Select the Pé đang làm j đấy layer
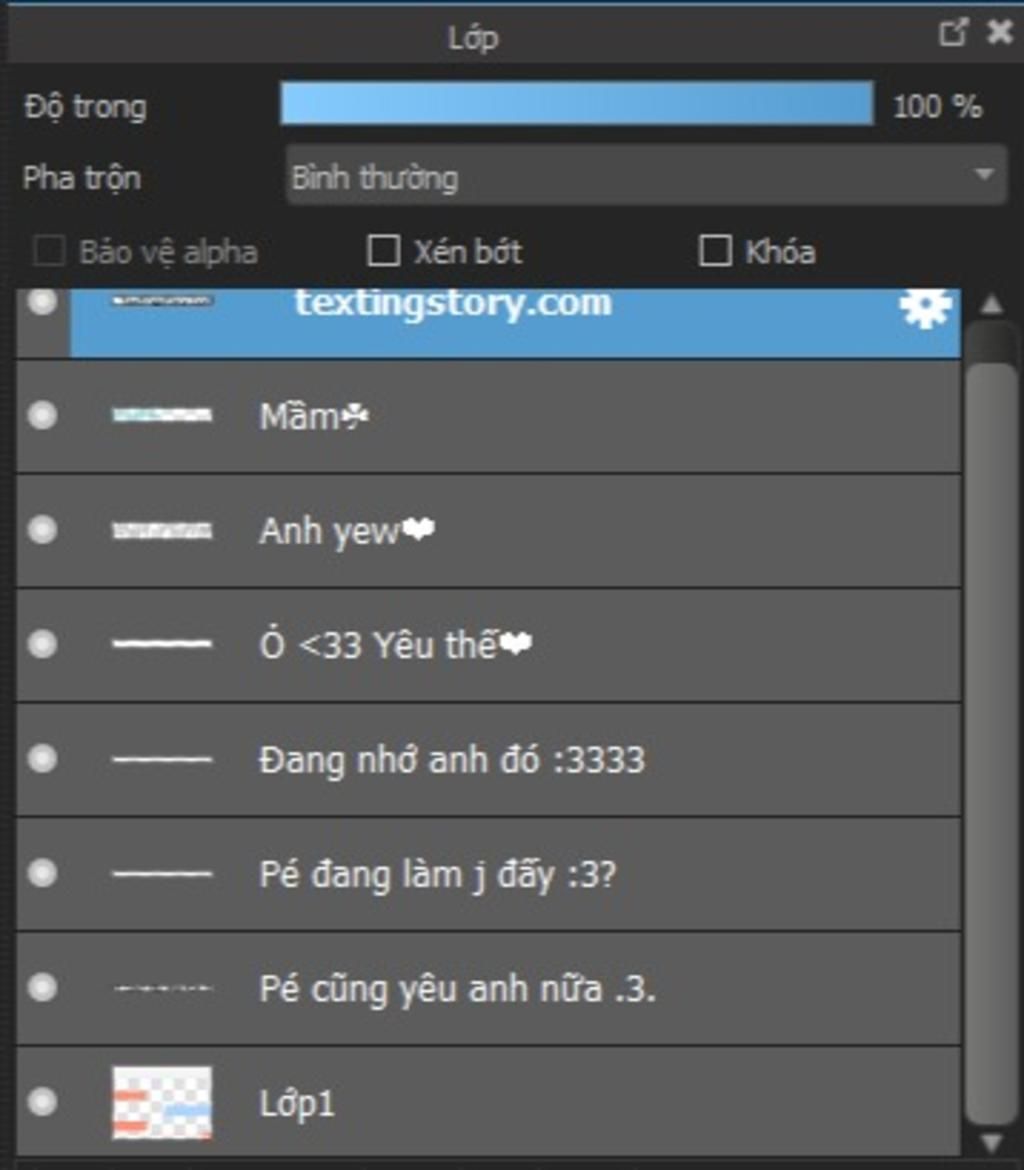The height and width of the screenshot is (1170, 1024). [438, 875]
